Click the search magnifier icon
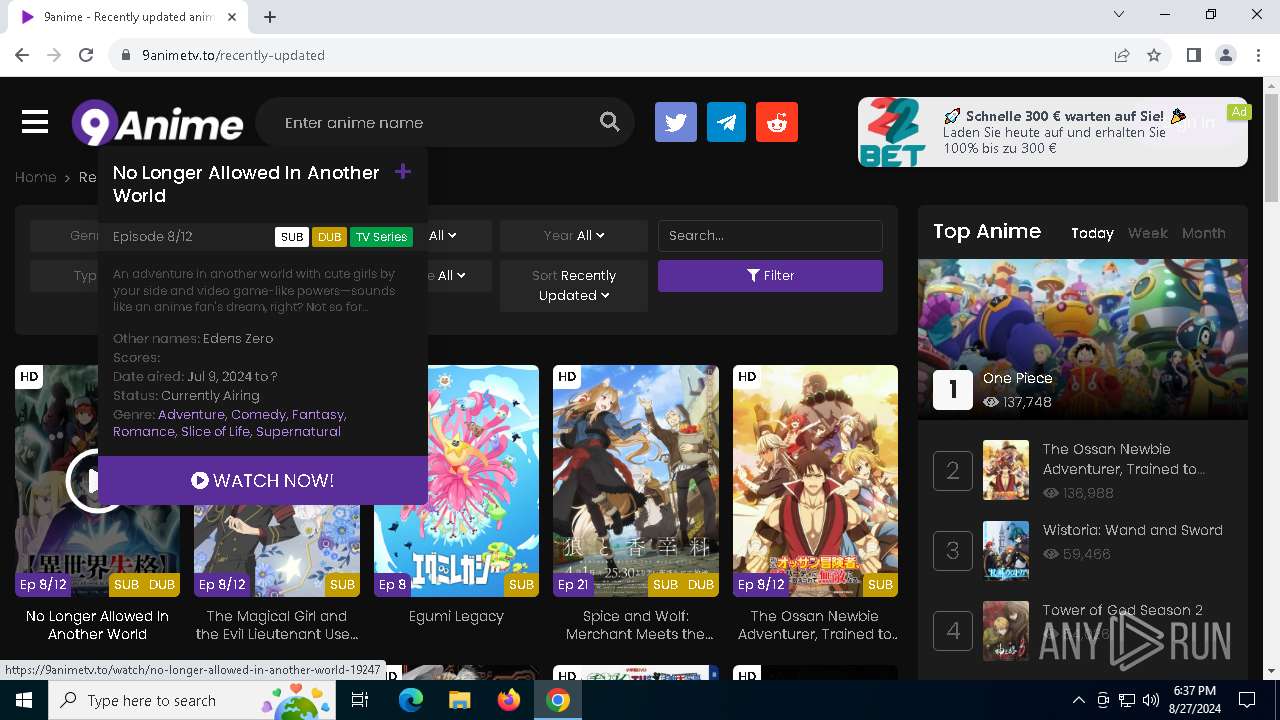This screenshot has height=720, width=1280. coord(610,122)
